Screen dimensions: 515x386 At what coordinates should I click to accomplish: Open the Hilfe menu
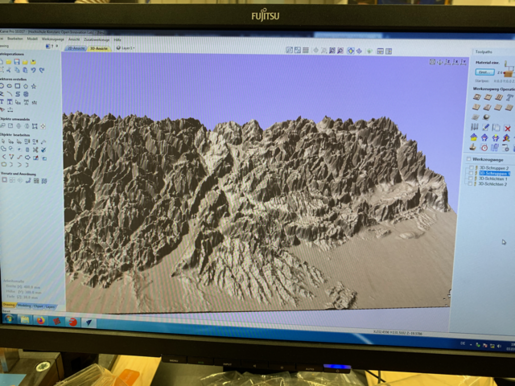[x=117, y=40]
